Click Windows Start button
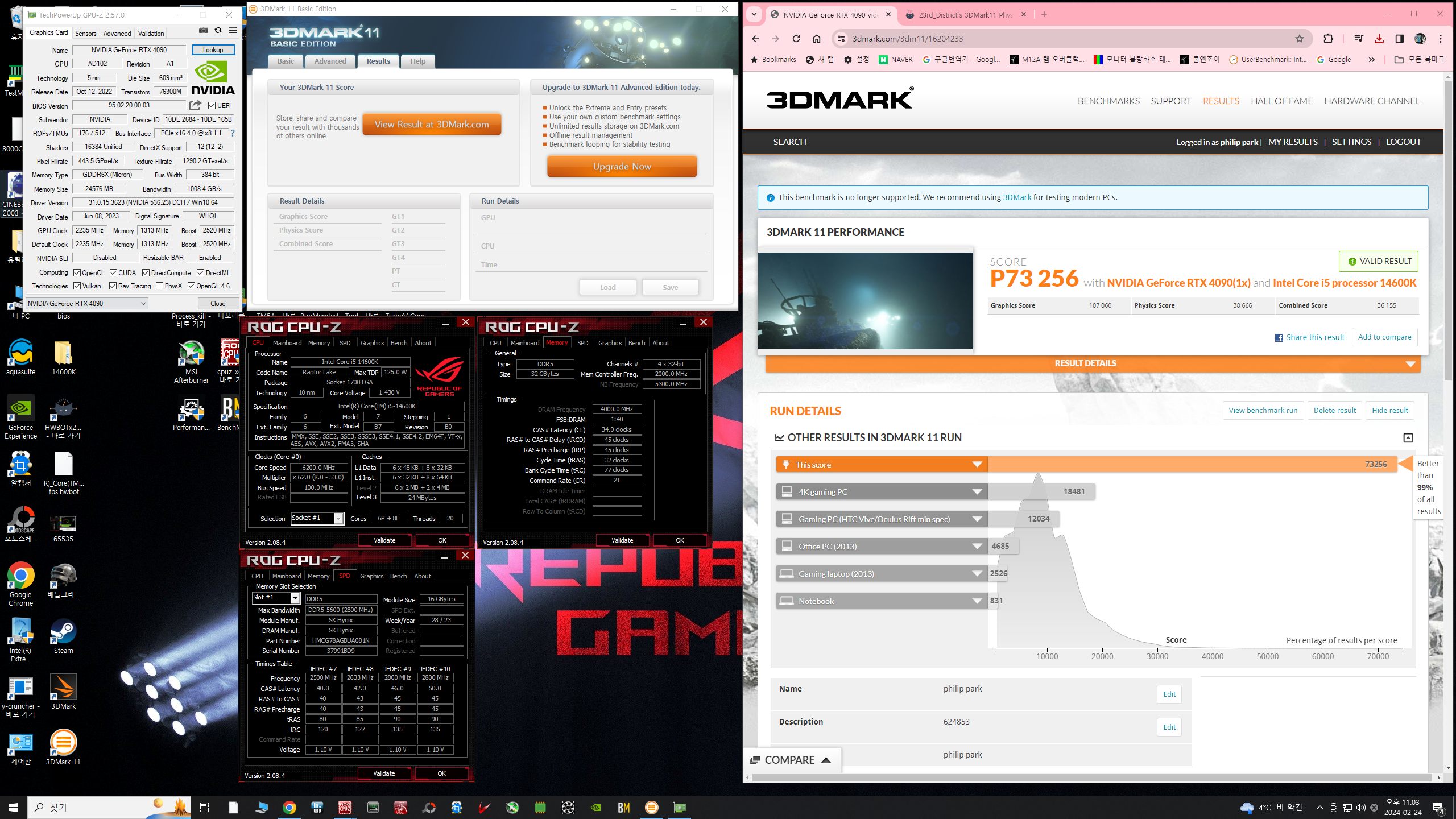Screen dimensions: 1456x819 (x=14, y=808)
